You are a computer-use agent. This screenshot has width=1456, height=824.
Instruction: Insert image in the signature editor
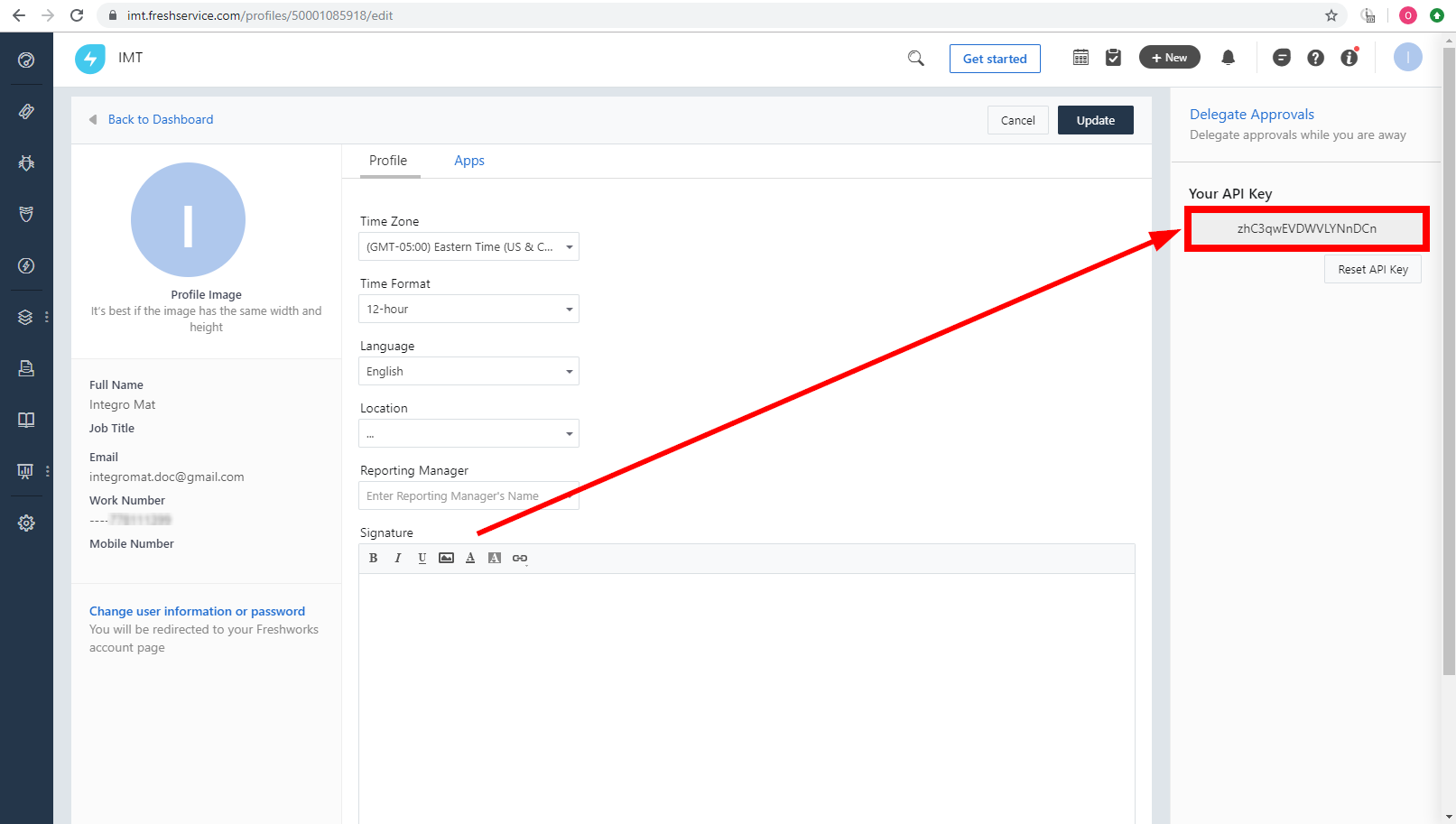[446, 558]
